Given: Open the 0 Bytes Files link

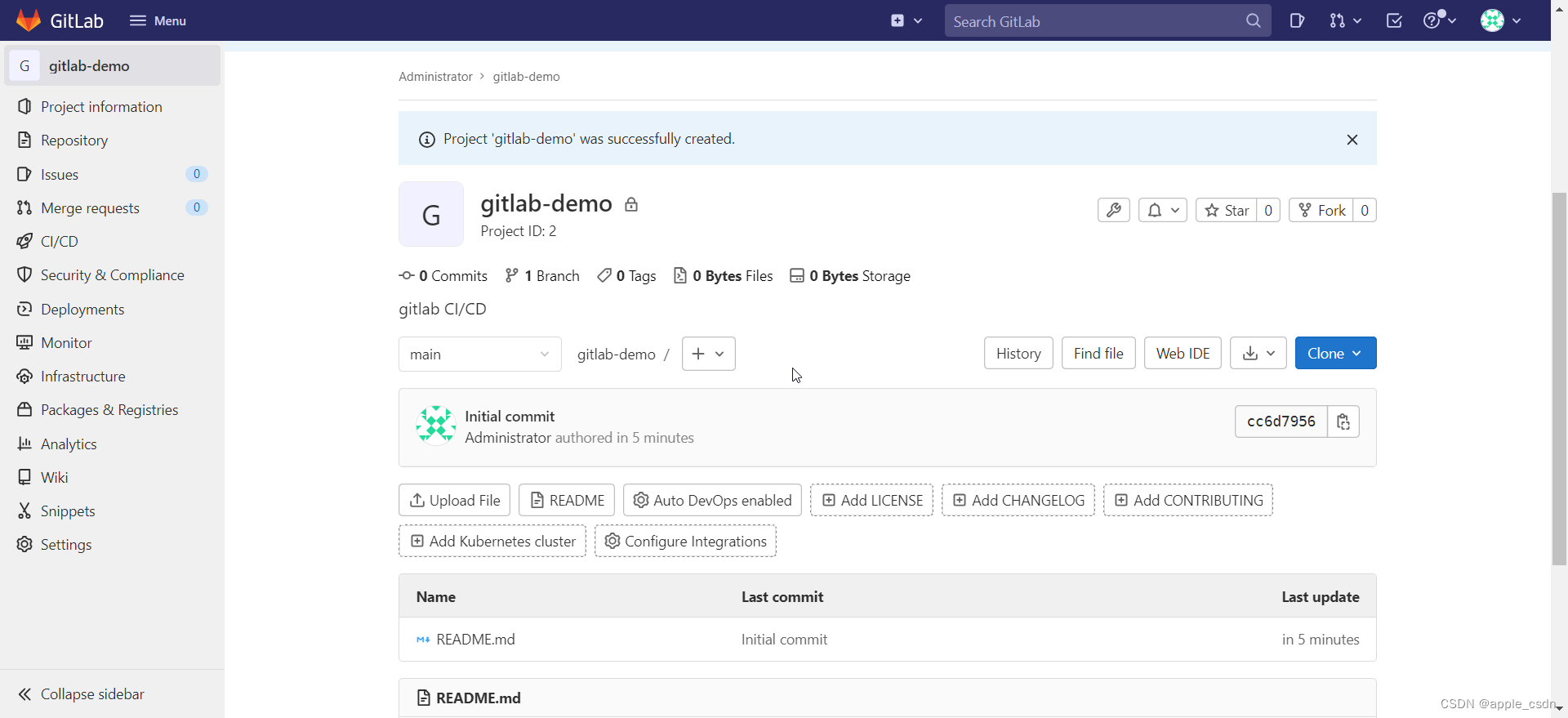Looking at the screenshot, I should 723,276.
